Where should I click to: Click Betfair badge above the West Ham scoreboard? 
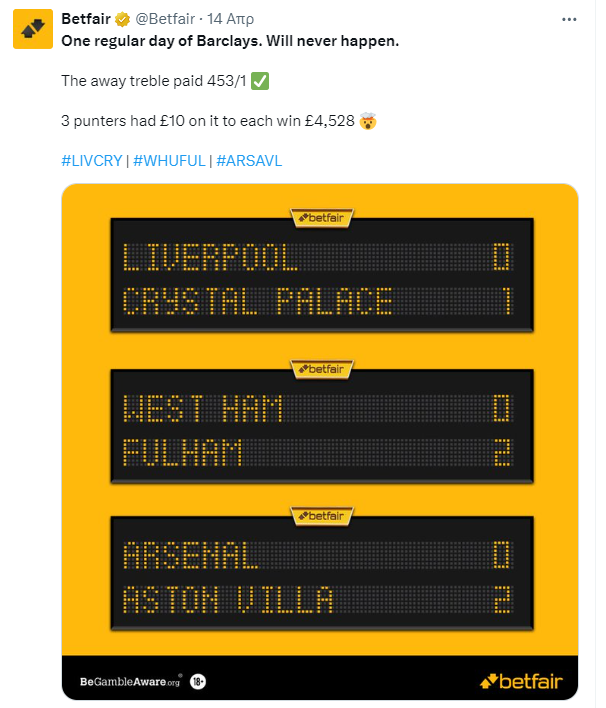320,368
